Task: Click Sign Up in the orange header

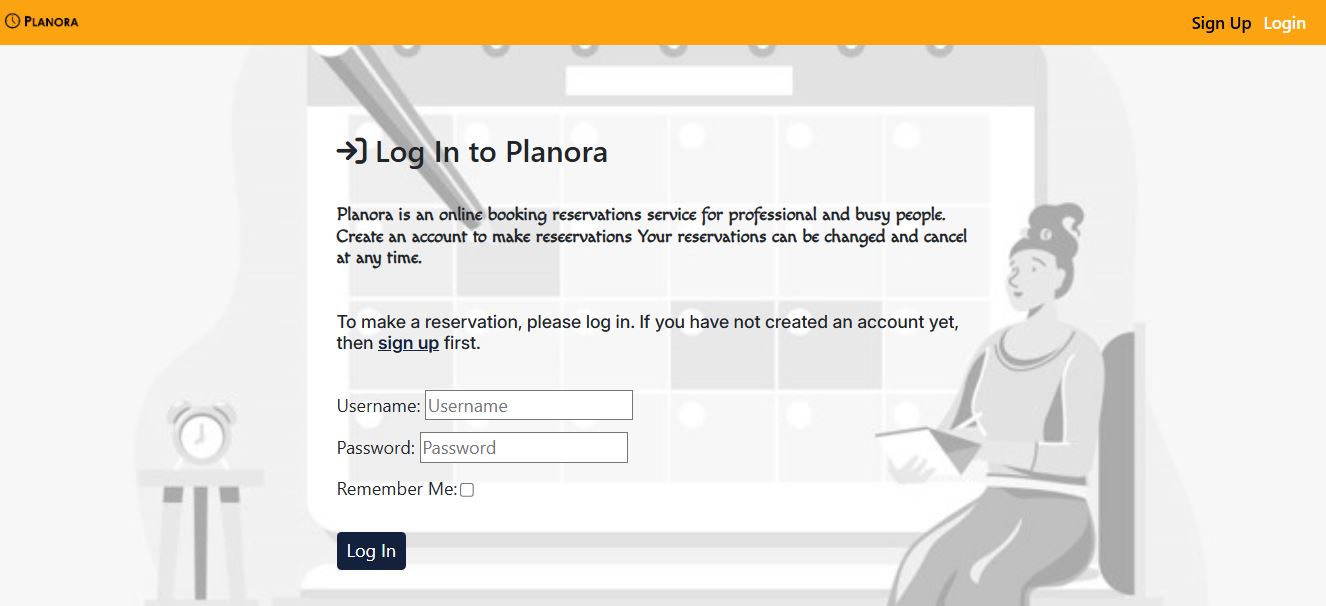Action: (x=1221, y=23)
